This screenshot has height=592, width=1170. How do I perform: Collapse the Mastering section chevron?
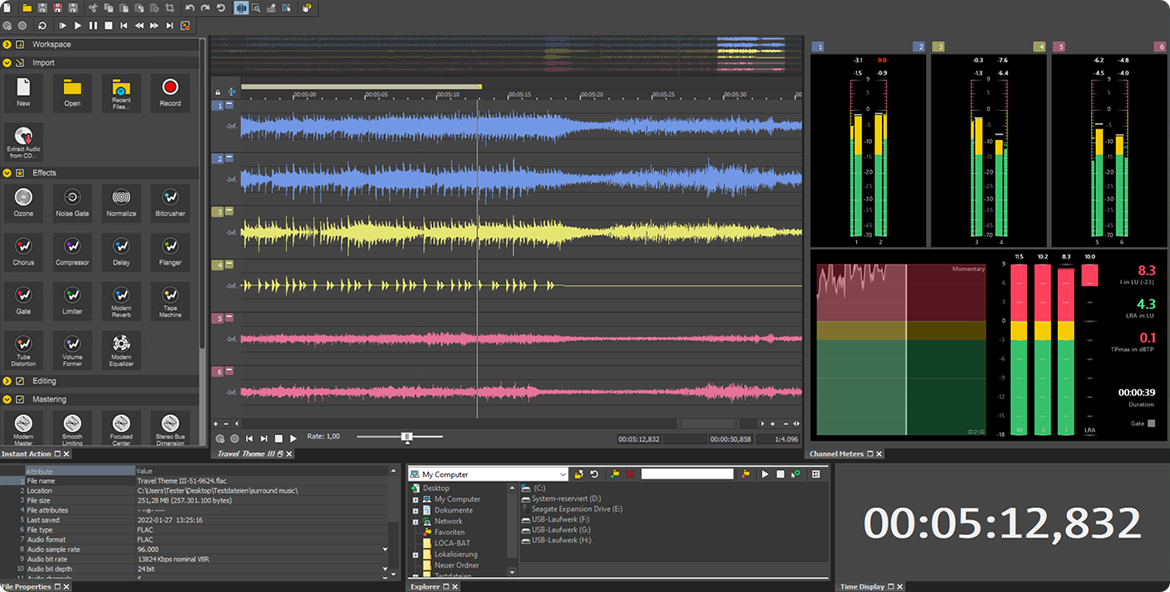tap(7, 399)
